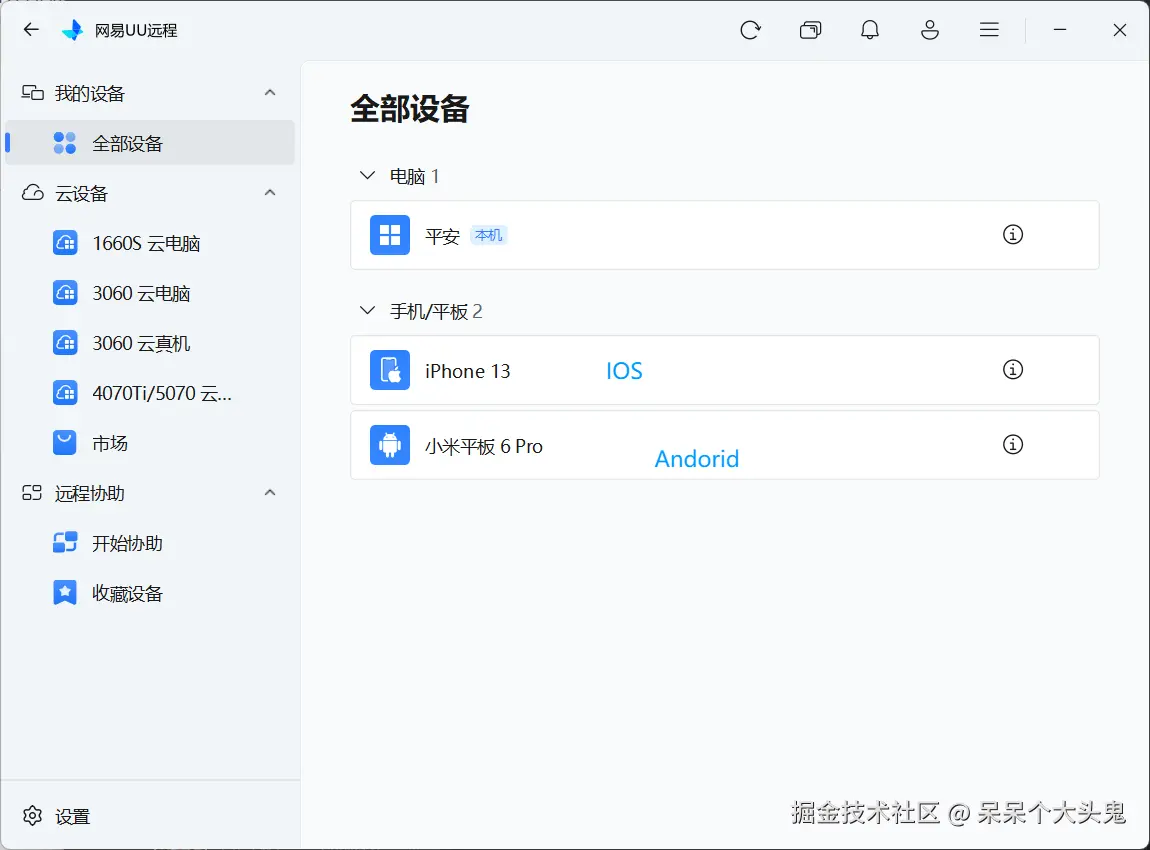Close the UU Remote window

click(x=1120, y=30)
